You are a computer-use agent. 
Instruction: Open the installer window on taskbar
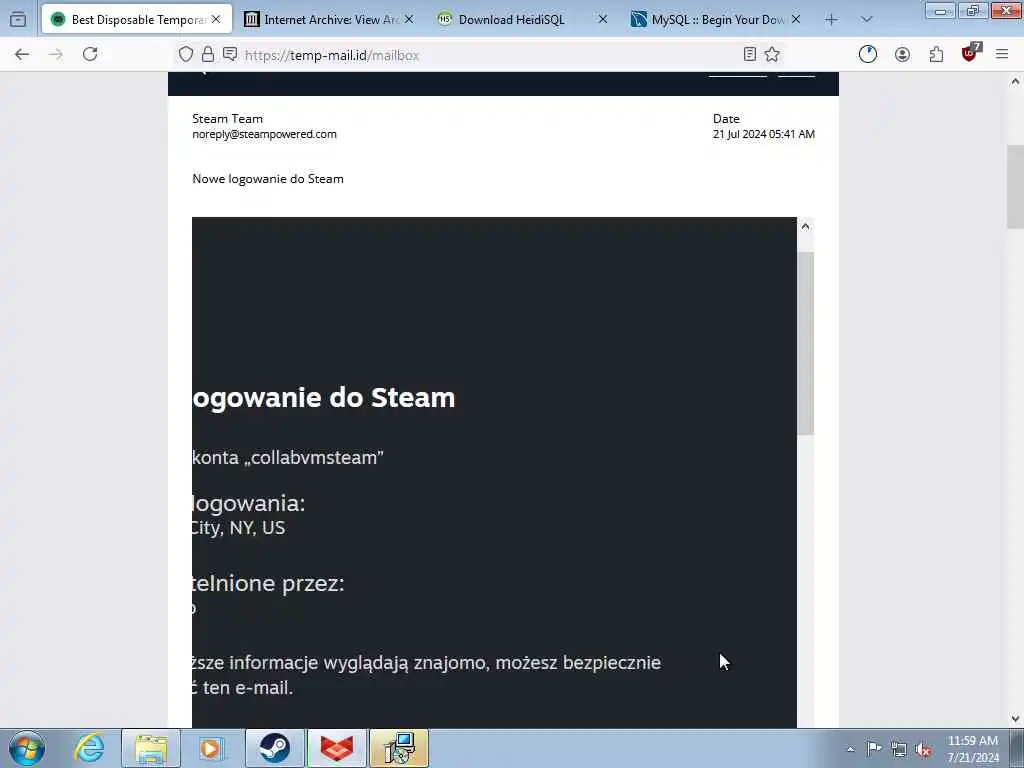[399, 748]
